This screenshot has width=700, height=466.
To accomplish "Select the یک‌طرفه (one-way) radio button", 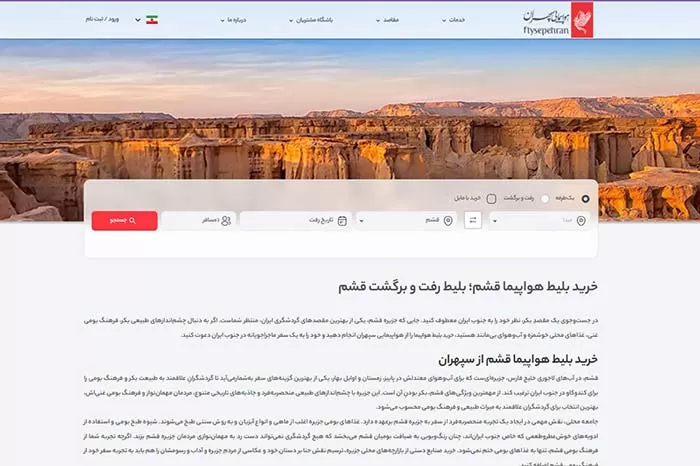I will (x=585, y=199).
